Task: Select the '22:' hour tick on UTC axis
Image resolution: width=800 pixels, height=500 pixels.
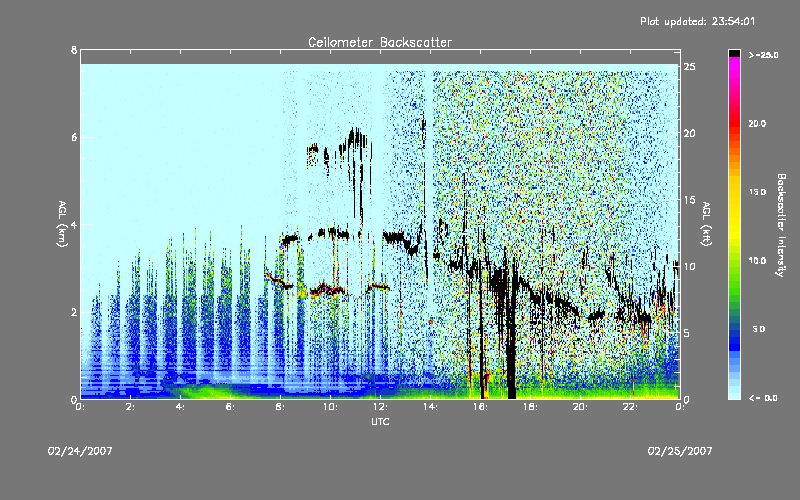Action: [x=630, y=407]
